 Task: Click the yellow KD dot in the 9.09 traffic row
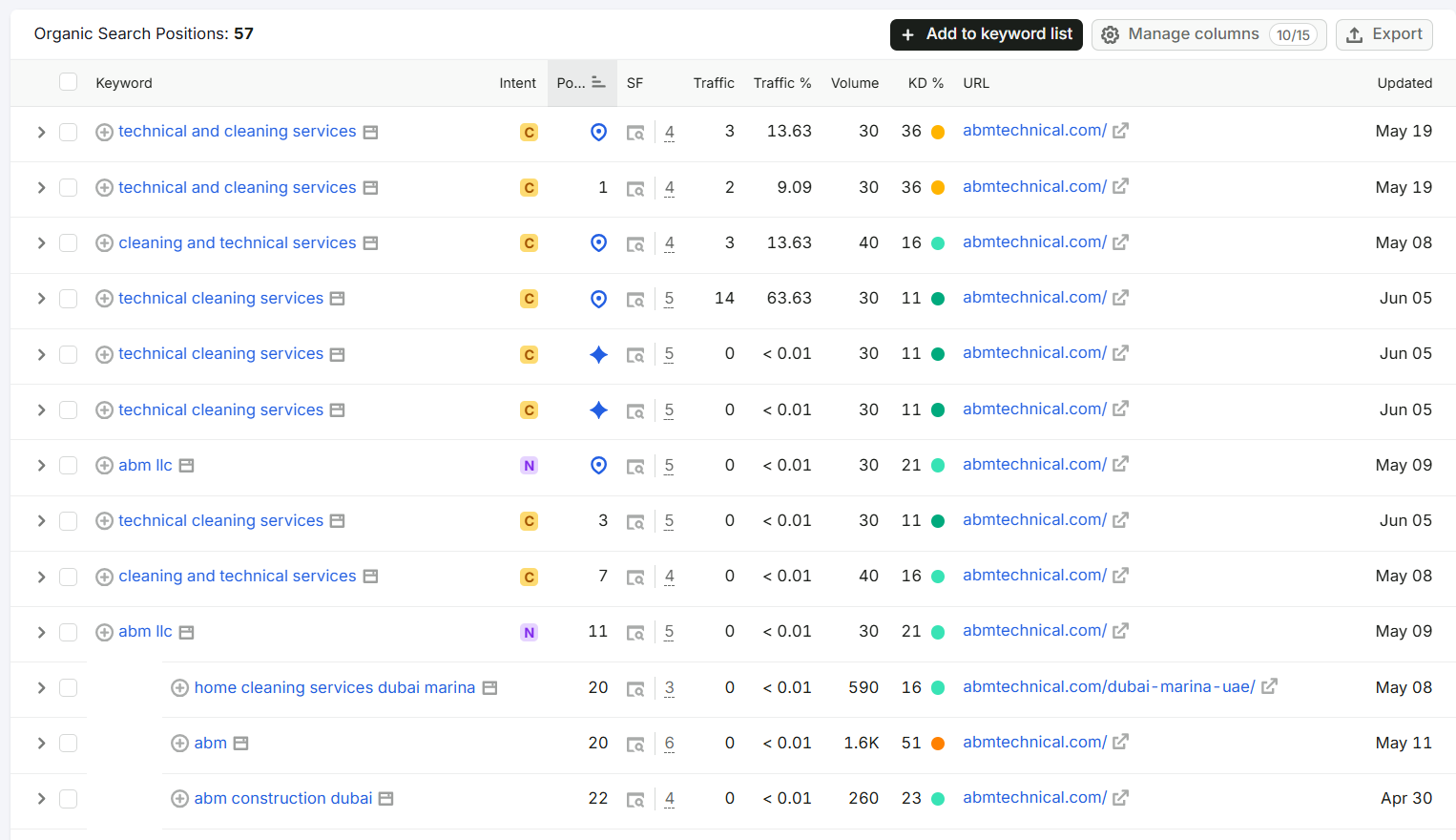click(x=938, y=188)
